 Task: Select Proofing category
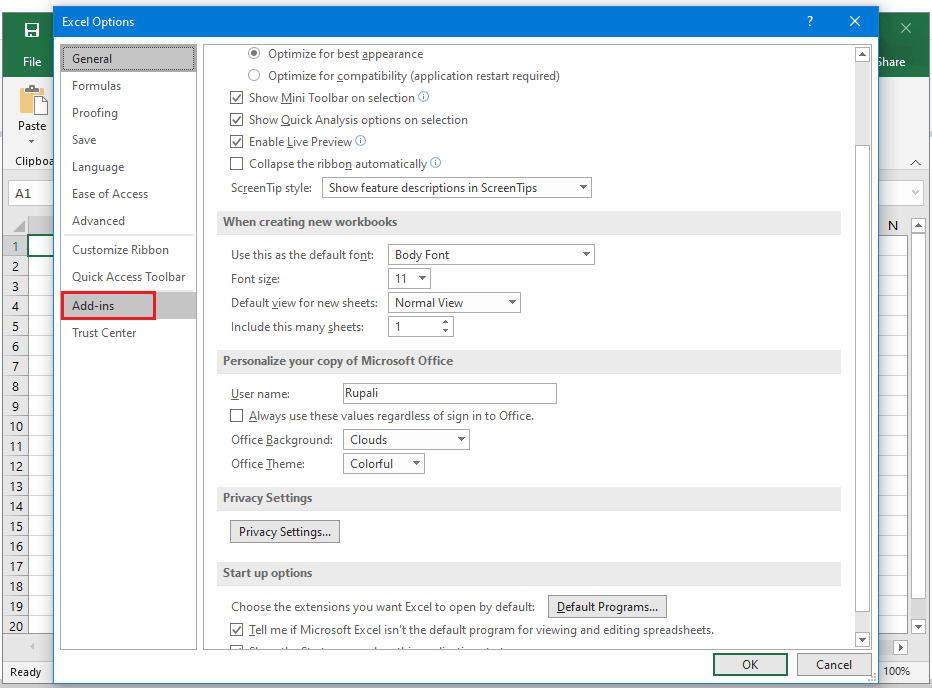[128, 112]
